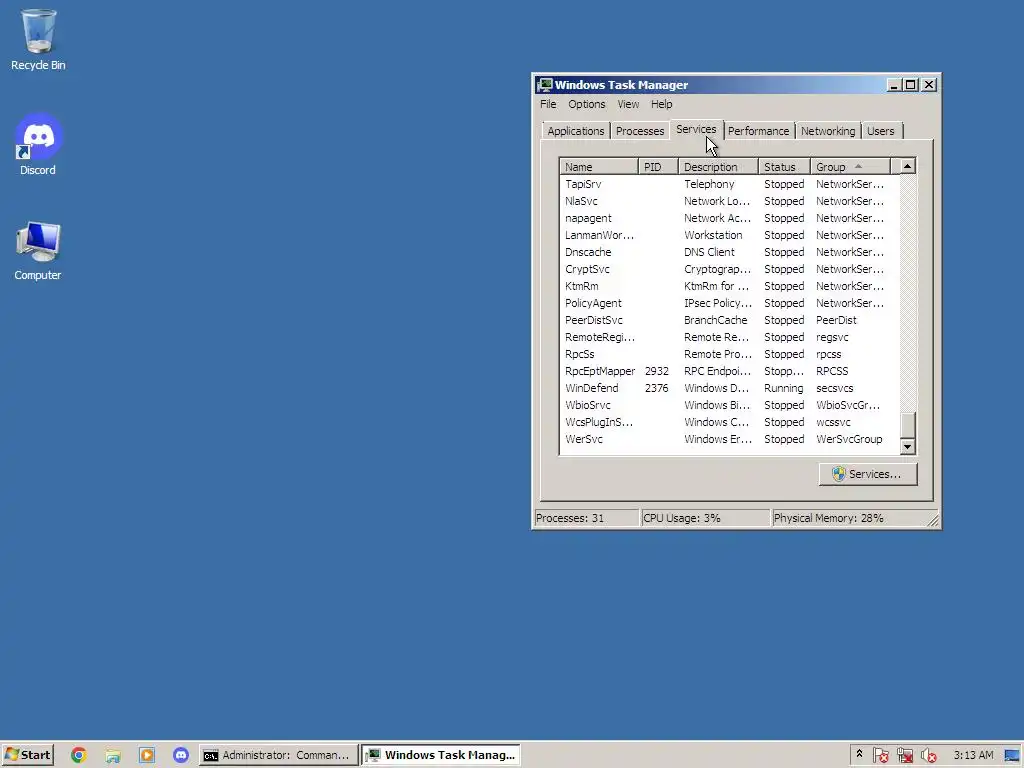Click the services list scrollbar thumb
The height and width of the screenshot is (768, 1024).
click(x=907, y=425)
